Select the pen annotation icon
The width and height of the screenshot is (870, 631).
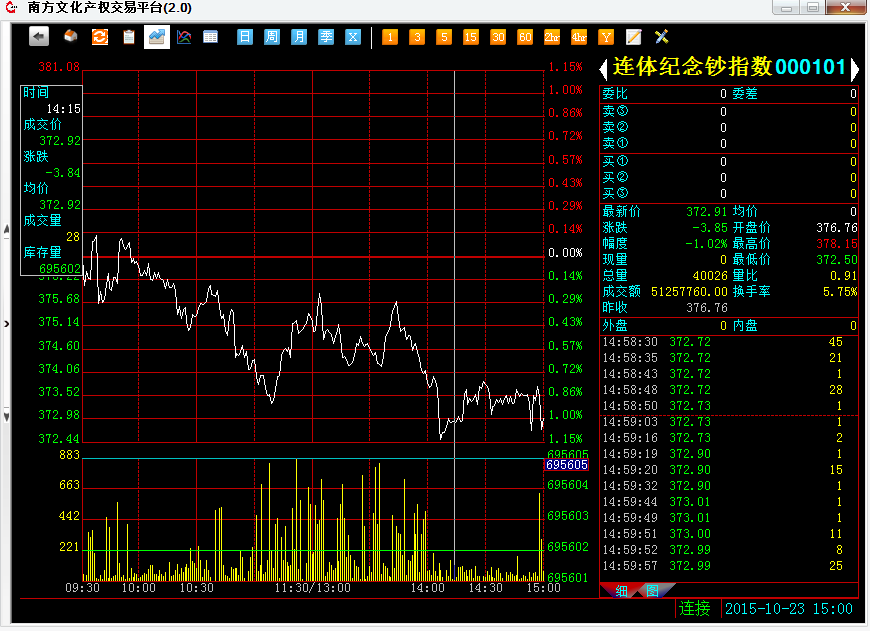tap(632, 36)
